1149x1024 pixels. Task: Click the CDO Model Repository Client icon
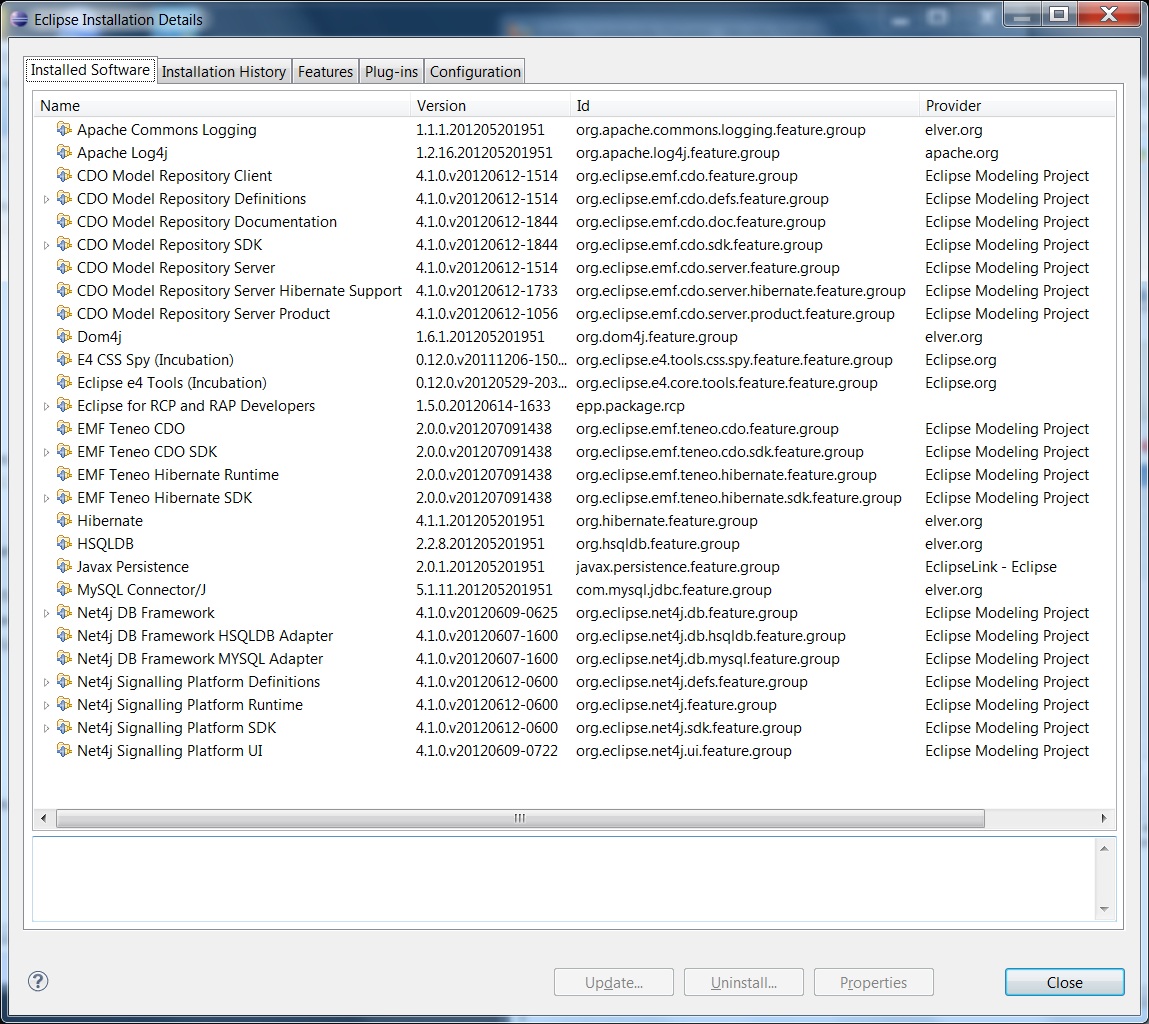[64, 176]
